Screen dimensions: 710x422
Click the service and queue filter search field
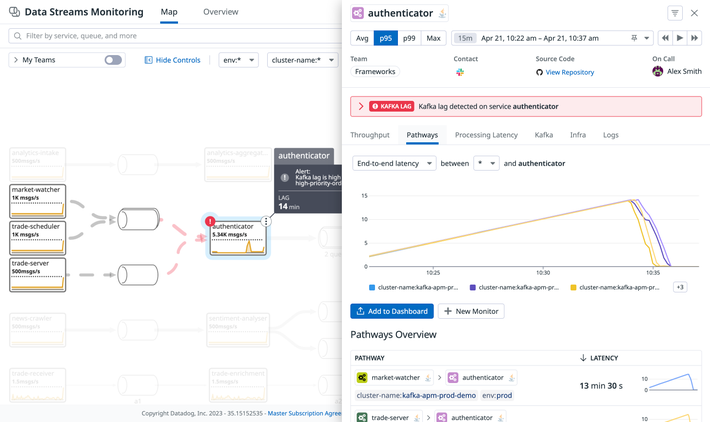(170, 36)
